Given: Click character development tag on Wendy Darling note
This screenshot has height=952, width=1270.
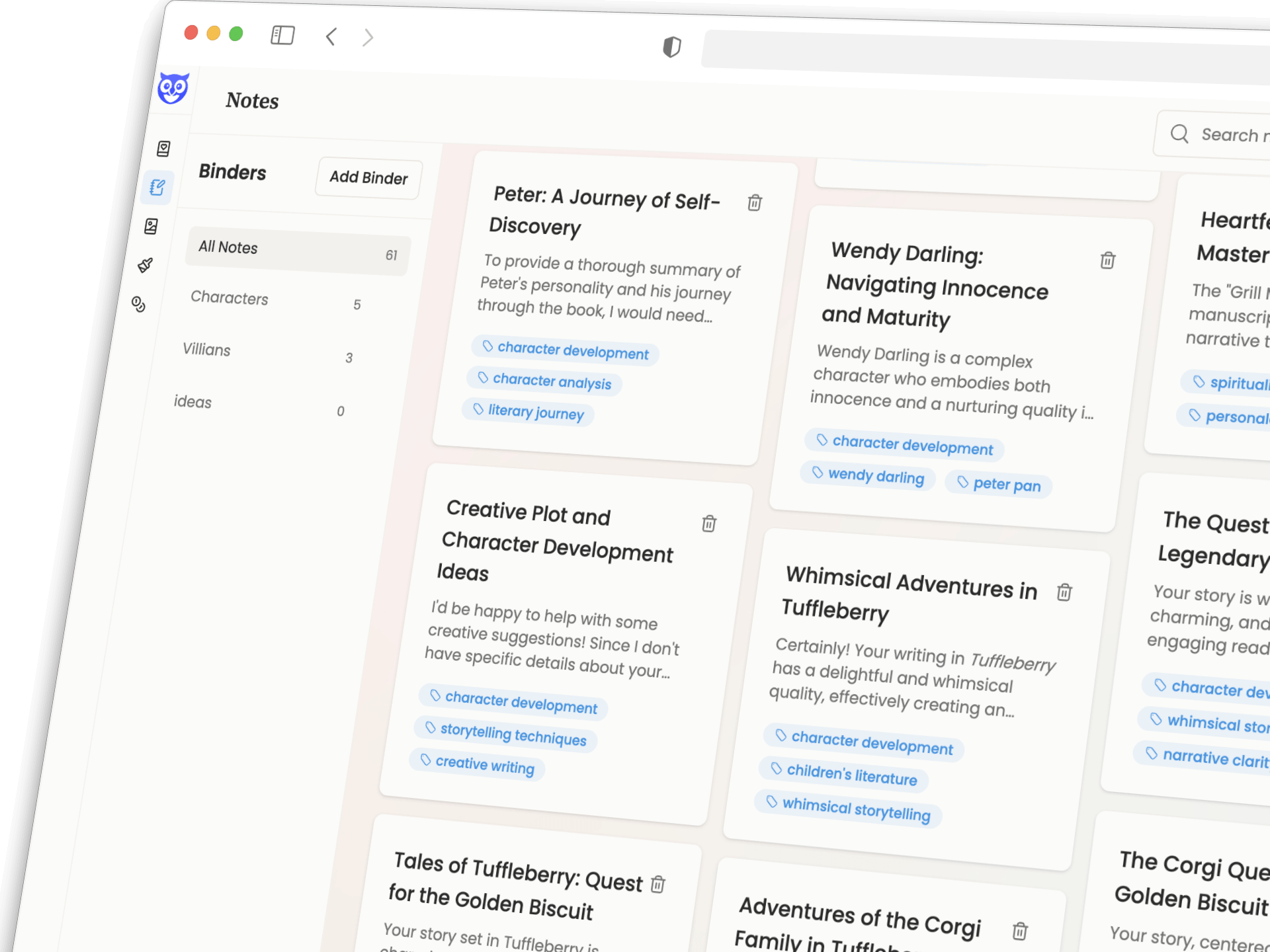Looking at the screenshot, I should pyautogui.click(x=905, y=444).
